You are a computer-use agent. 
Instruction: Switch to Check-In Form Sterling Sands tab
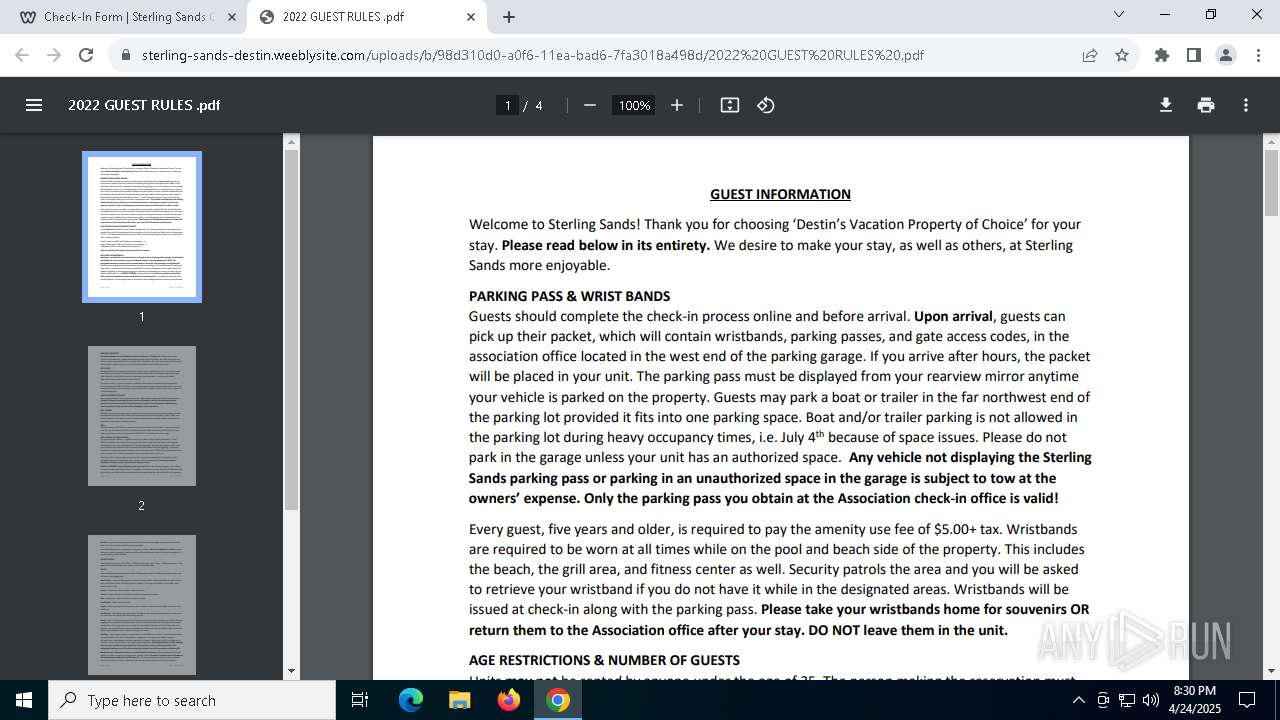point(128,17)
